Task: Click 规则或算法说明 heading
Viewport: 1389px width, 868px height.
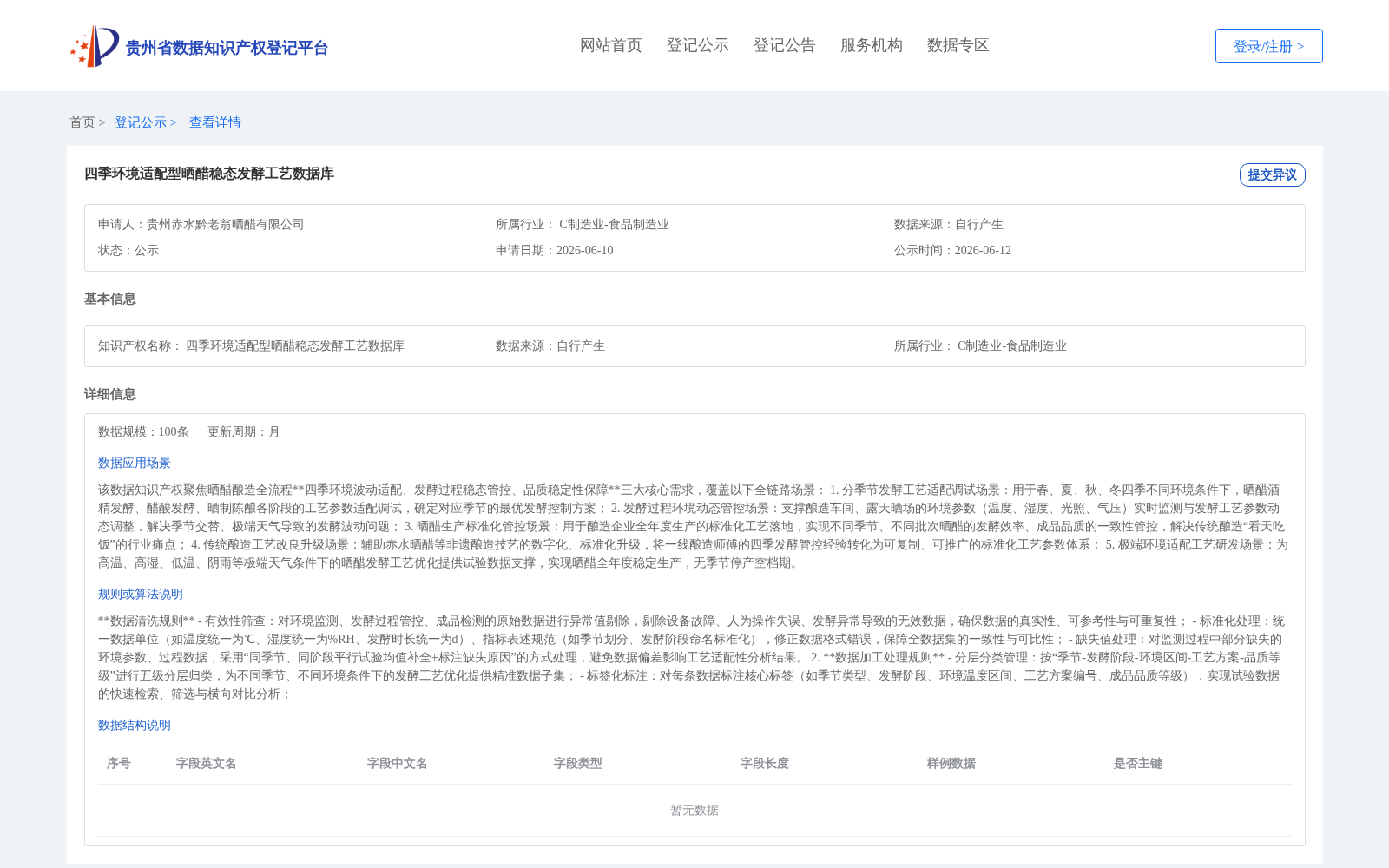Action: click(x=141, y=594)
